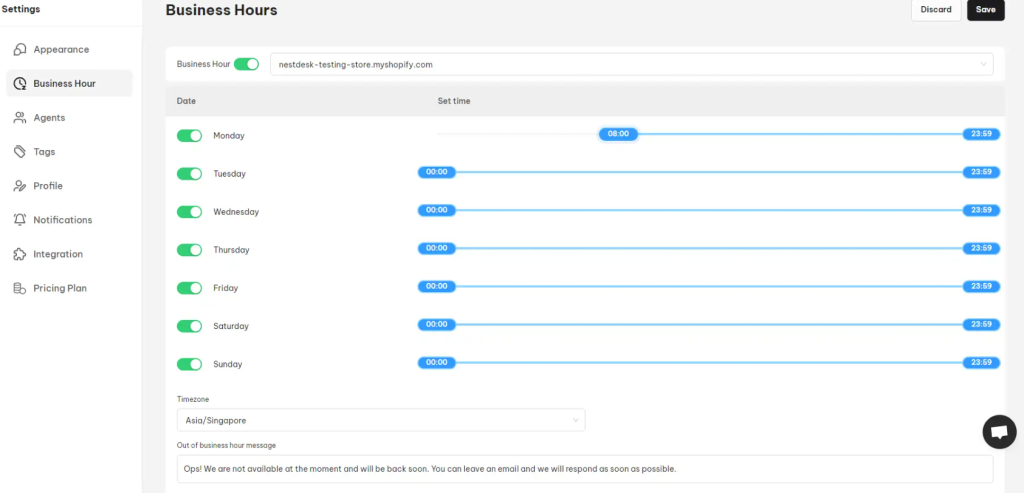Open Pricing Plan page
This screenshot has width=1024, height=493.
[x=69, y=288]
